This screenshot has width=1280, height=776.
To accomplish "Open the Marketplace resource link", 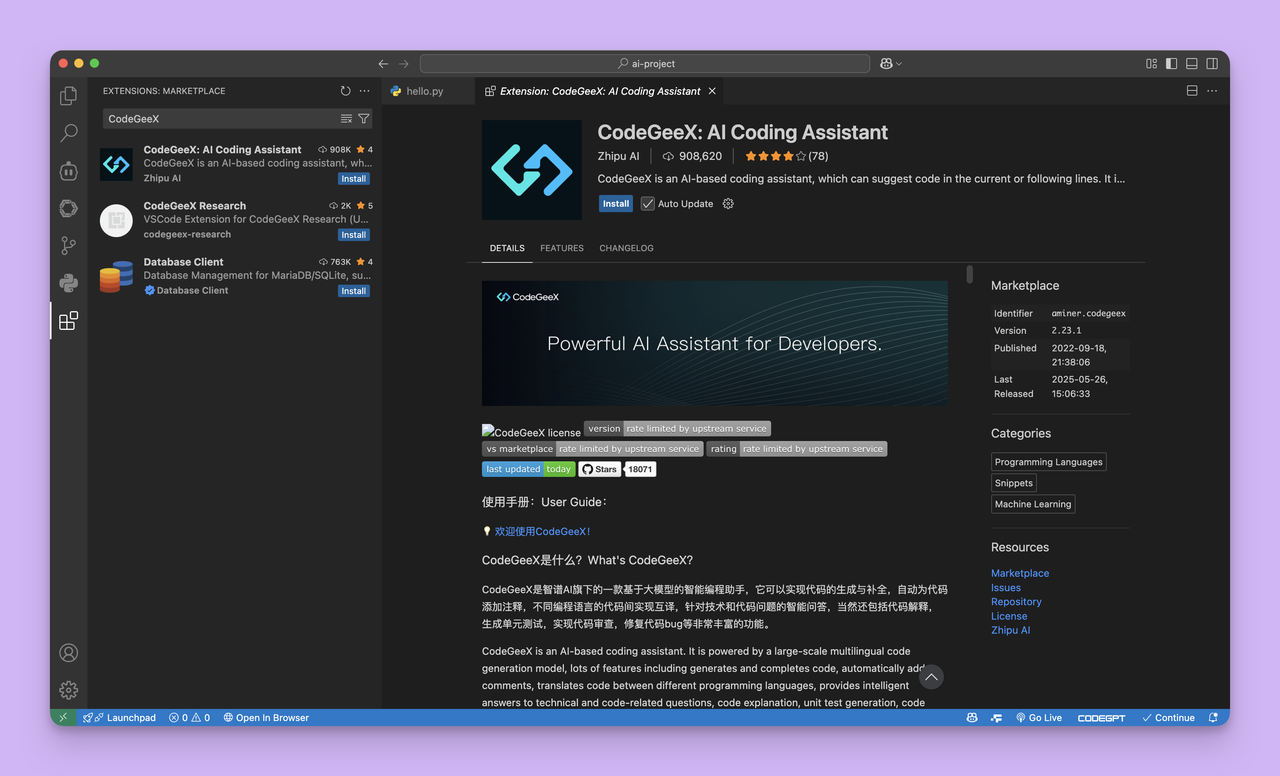I will point(1020,573).
